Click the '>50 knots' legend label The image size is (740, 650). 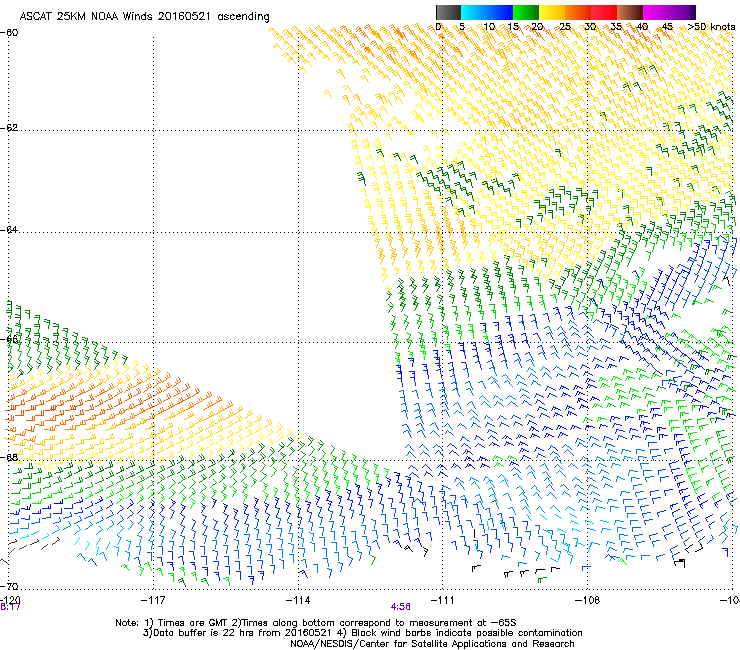711,27
